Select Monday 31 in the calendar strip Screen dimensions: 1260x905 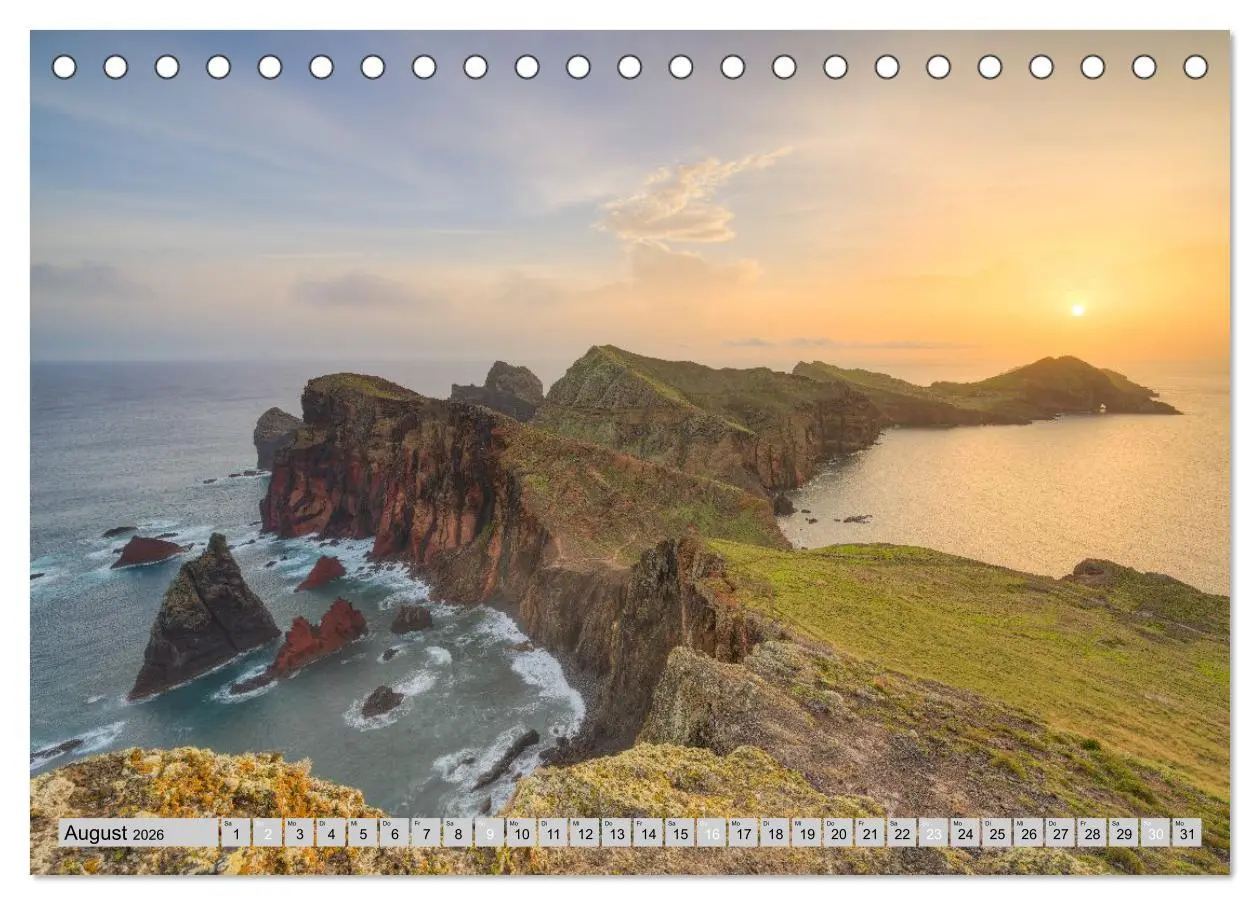click(1188, 833)
